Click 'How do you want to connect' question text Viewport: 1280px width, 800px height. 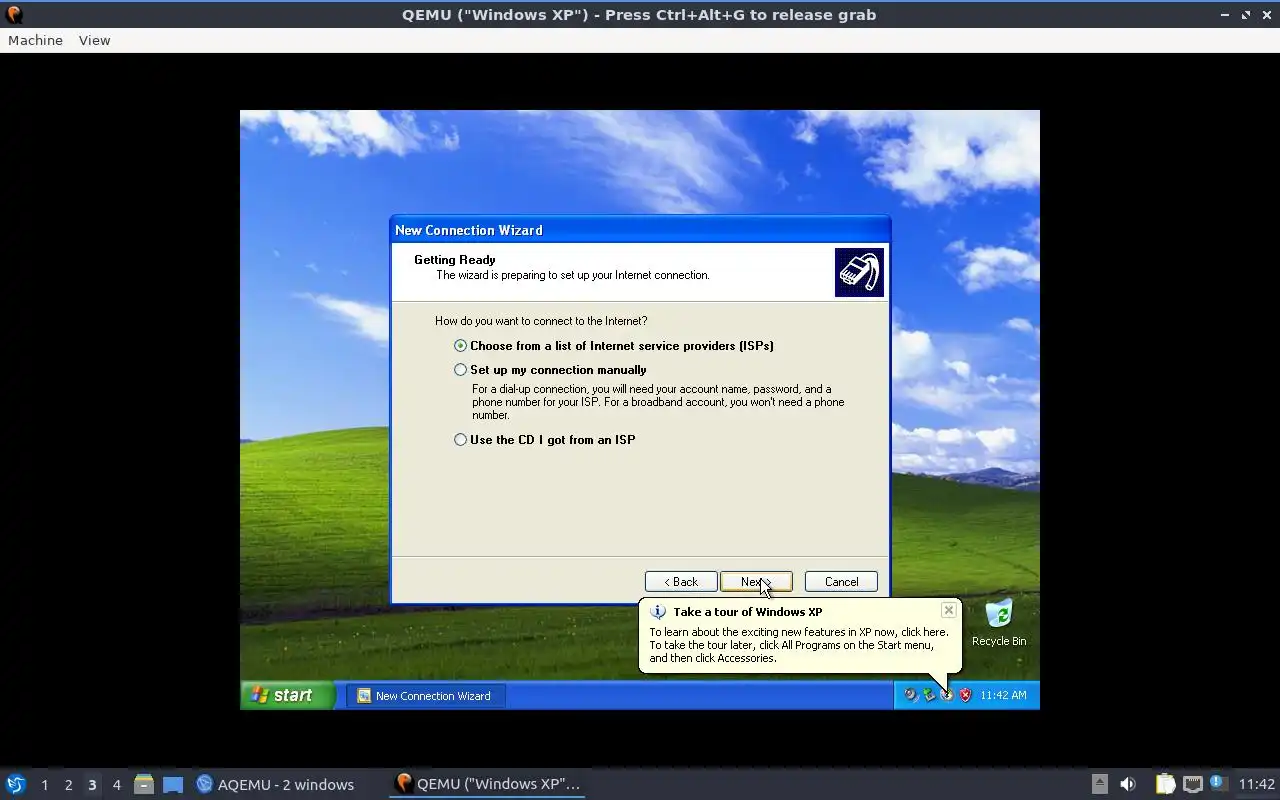(x=541, y=321)
